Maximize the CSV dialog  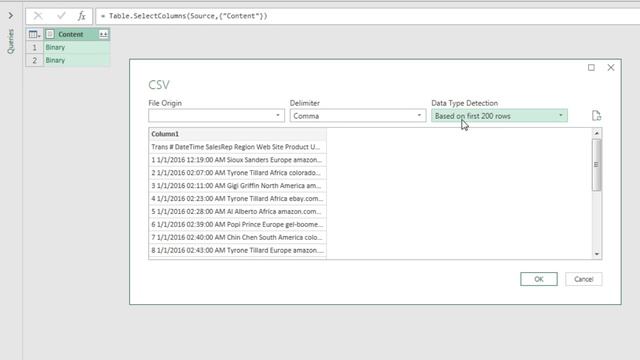click(591, 67)
